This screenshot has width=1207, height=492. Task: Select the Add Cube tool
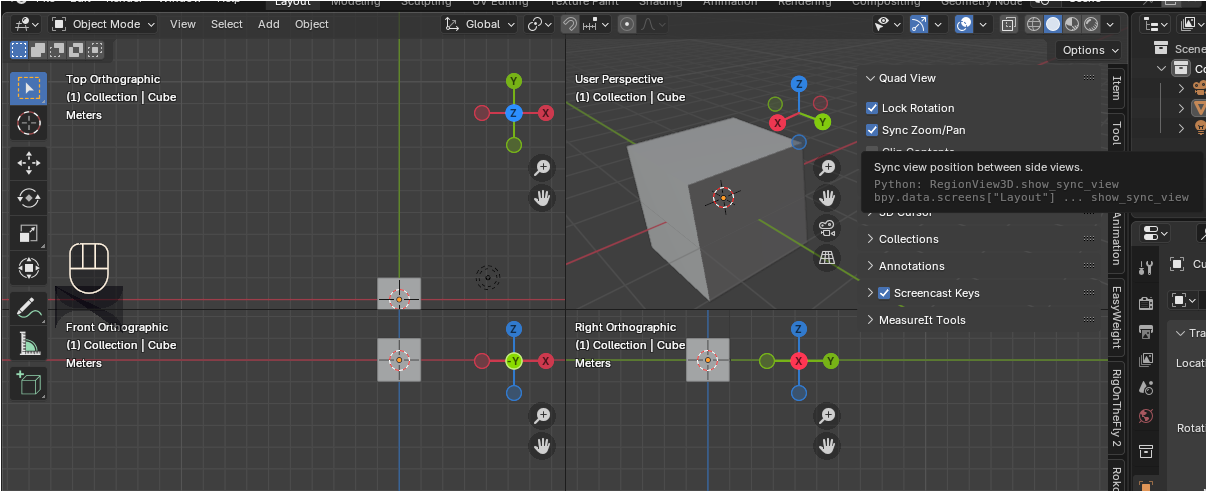tap(29, 383)
